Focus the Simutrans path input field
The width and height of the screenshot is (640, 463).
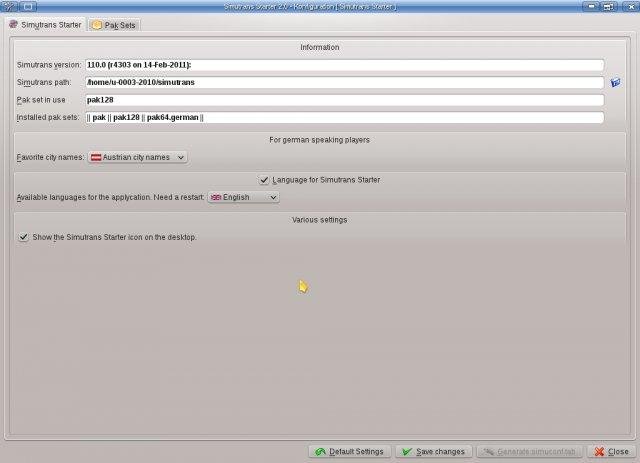[x=344, y=82]
